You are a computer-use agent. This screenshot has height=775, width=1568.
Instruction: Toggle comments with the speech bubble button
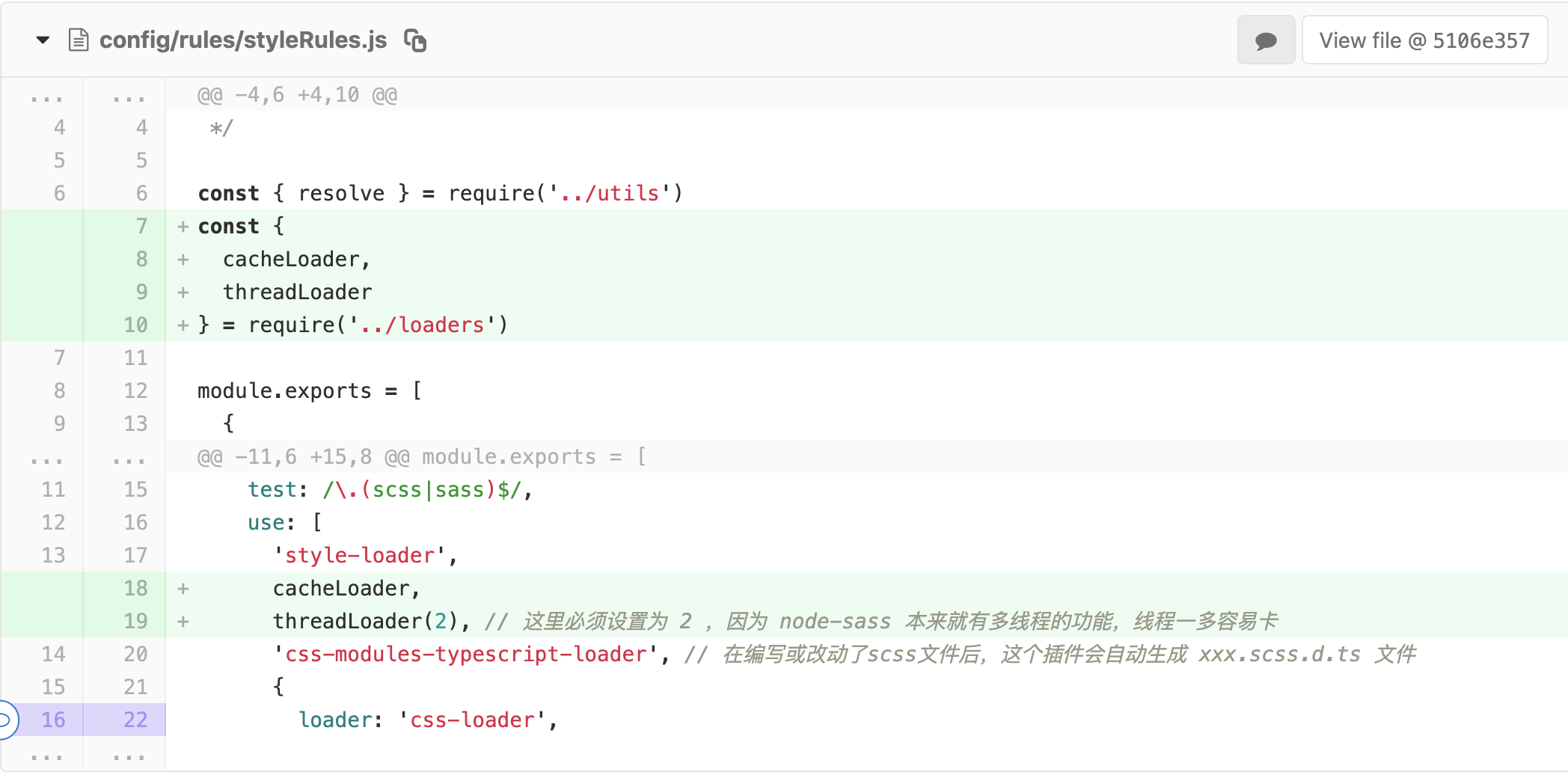(1266, 40)
